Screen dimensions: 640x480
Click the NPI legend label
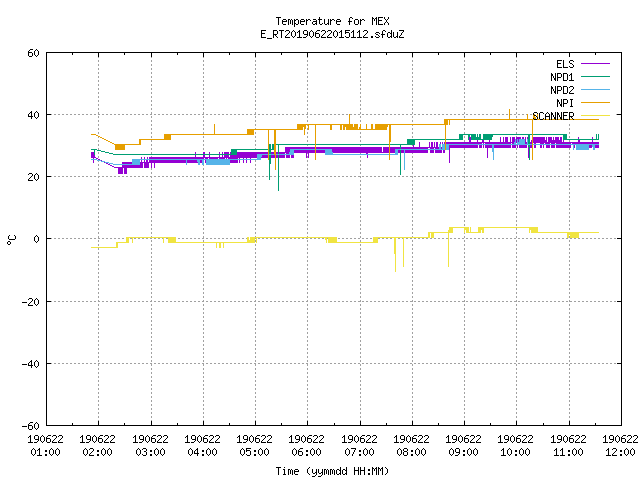pos(565,103)
